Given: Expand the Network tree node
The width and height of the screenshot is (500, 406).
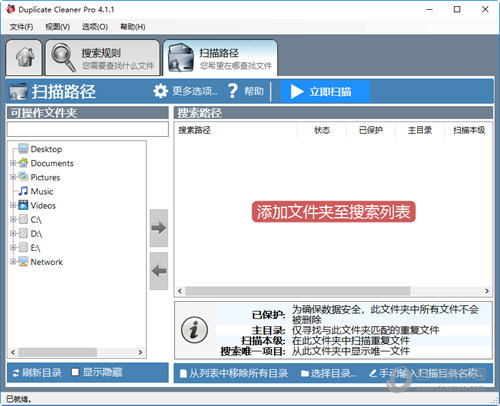Looking at the screenshot, I should tap(13, 262).
